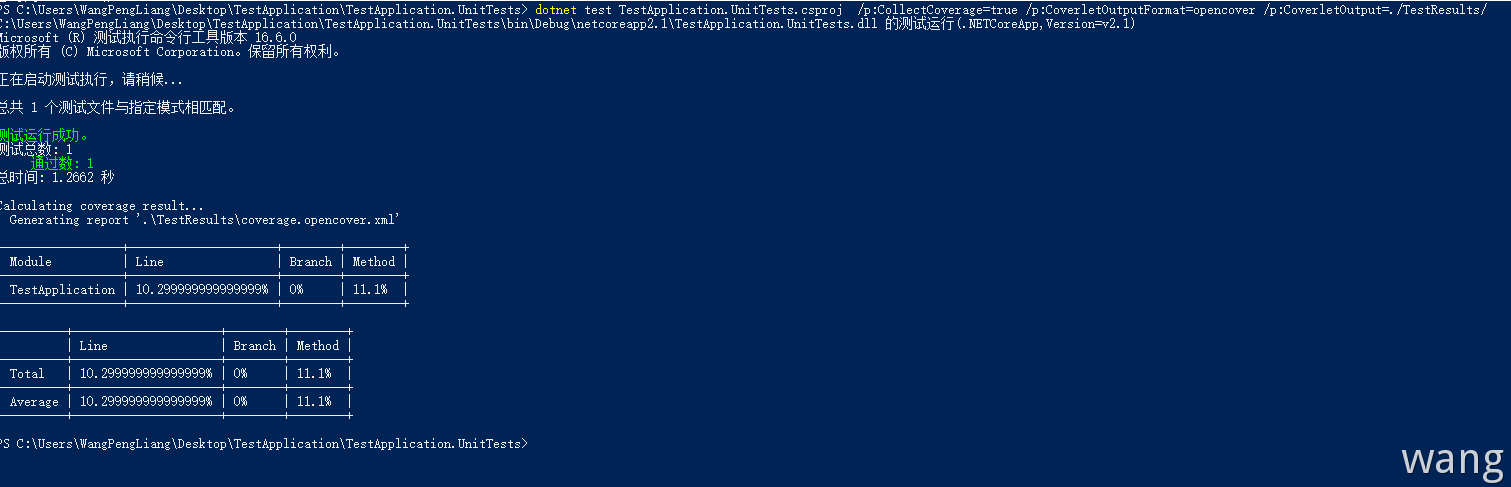Screen dimensions: 1511x487
Task: Click the Branch percentage in the Total row
Action: tap(240, 374)
